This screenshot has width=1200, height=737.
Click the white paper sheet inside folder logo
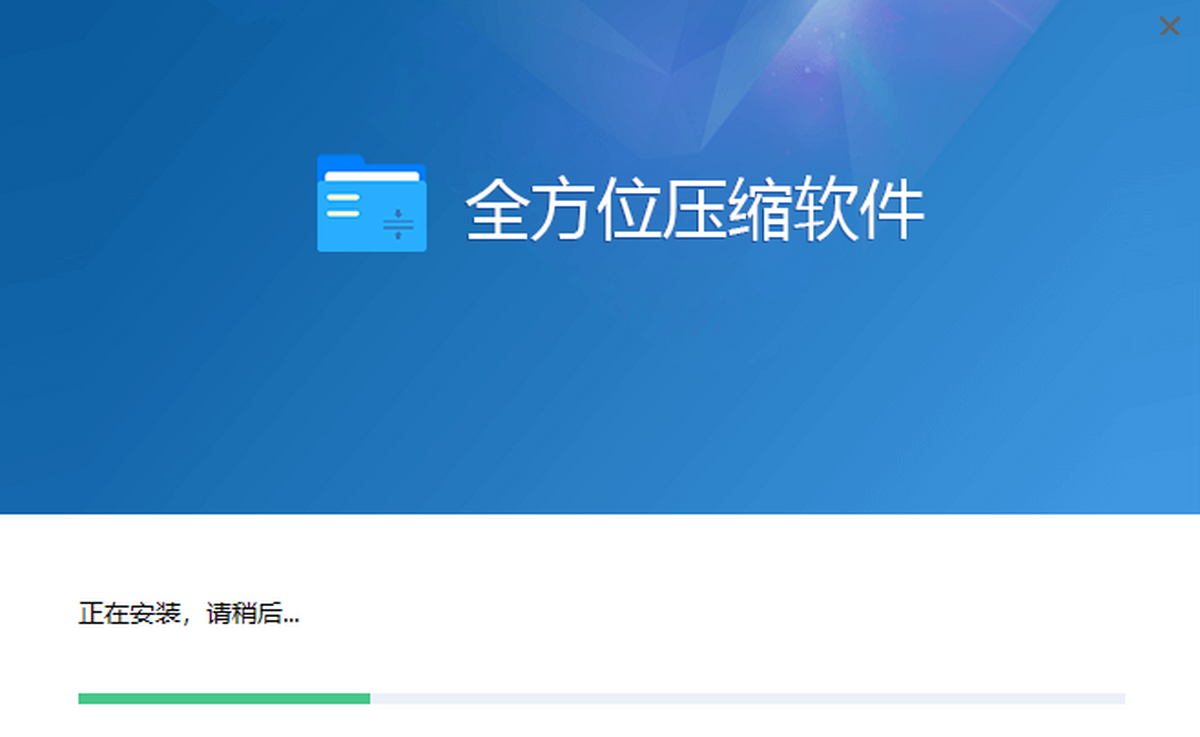point(372,177)
